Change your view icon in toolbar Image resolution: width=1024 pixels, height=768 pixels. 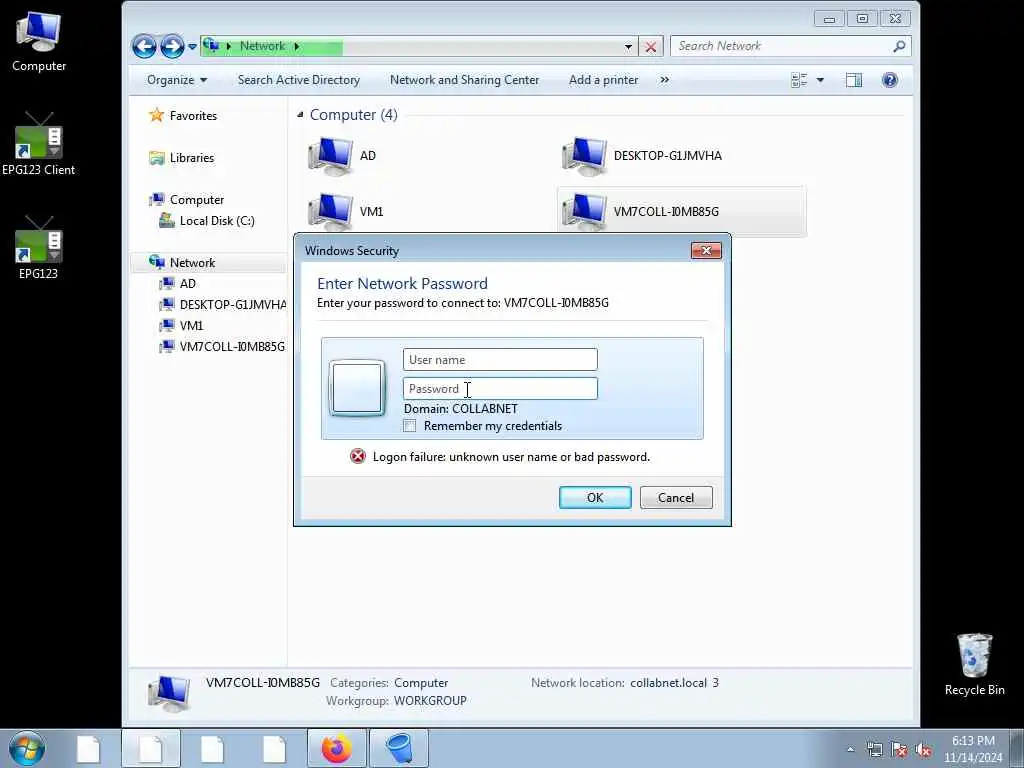tap(799, 80)
